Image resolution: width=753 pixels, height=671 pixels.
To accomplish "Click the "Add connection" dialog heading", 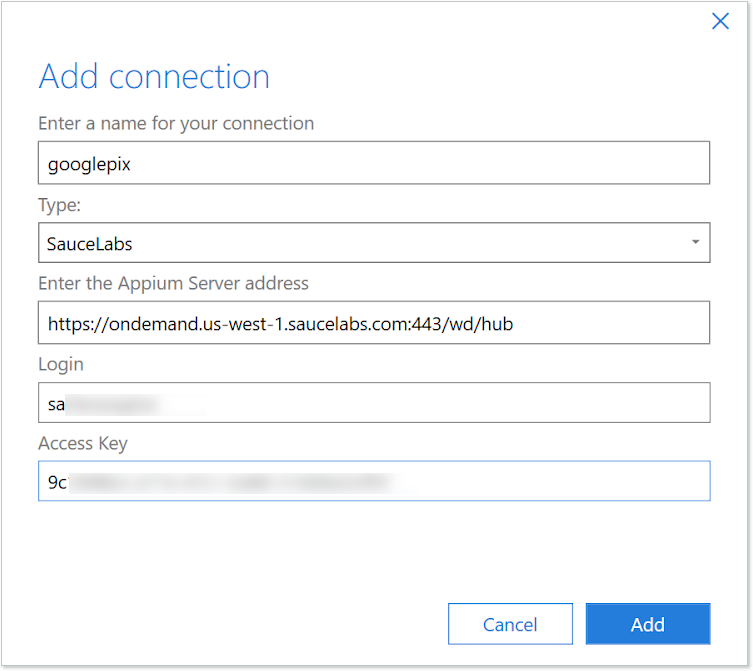I will coord(154,77).
